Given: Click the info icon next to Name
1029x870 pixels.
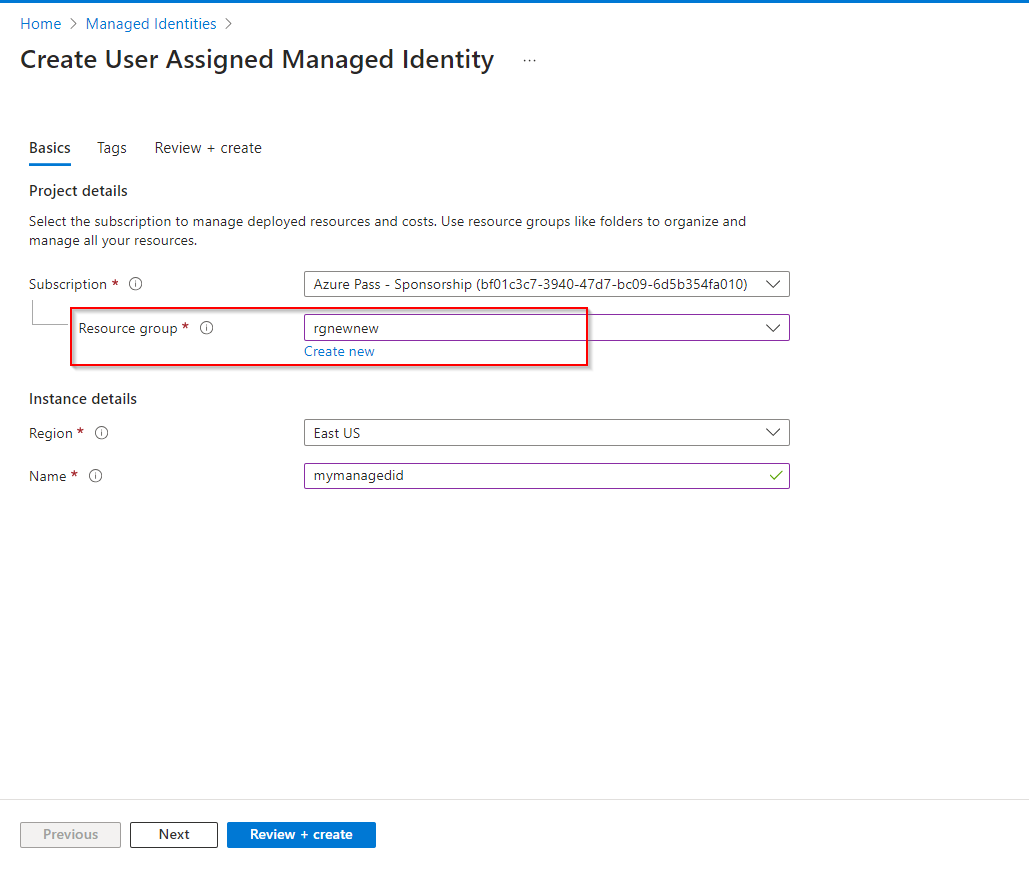Looking at the screenshot, I should pyautogui.click(x=96, y=476).
